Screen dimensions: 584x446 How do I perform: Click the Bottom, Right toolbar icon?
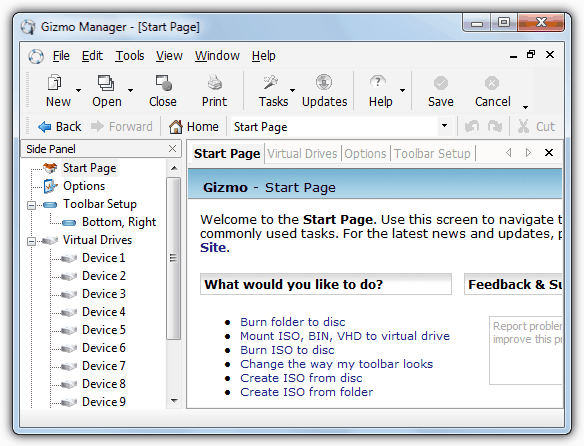(69, 223)
